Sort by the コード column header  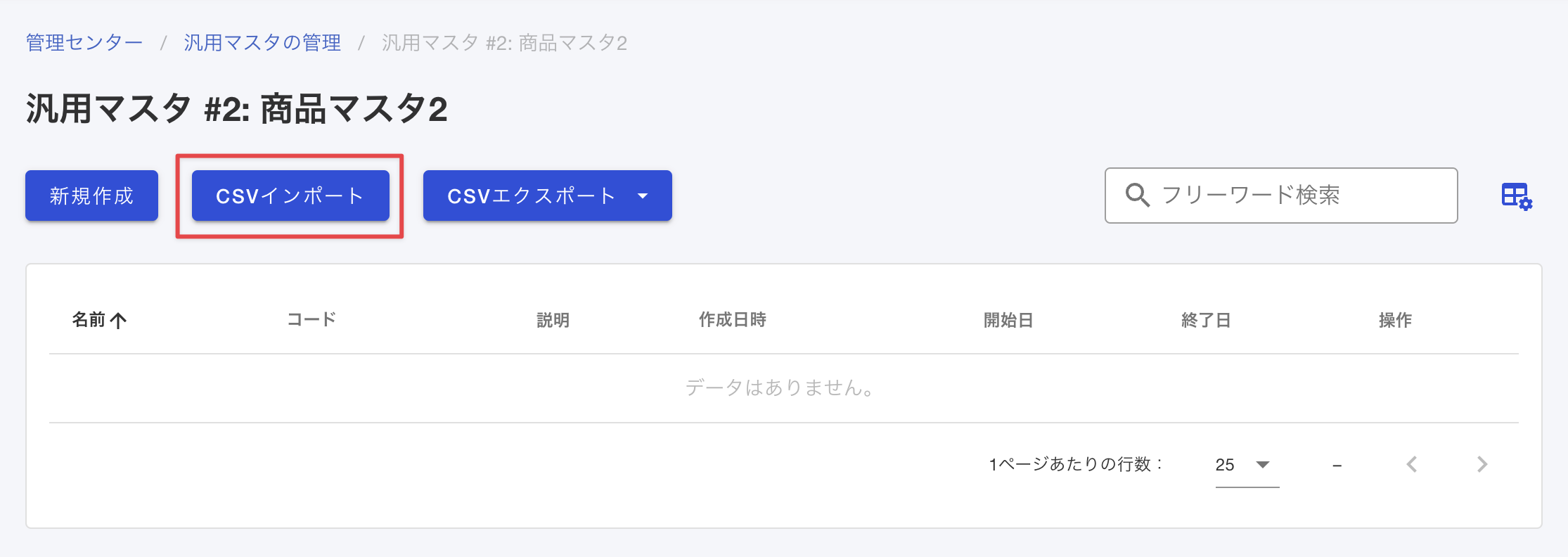coord(311,320)
